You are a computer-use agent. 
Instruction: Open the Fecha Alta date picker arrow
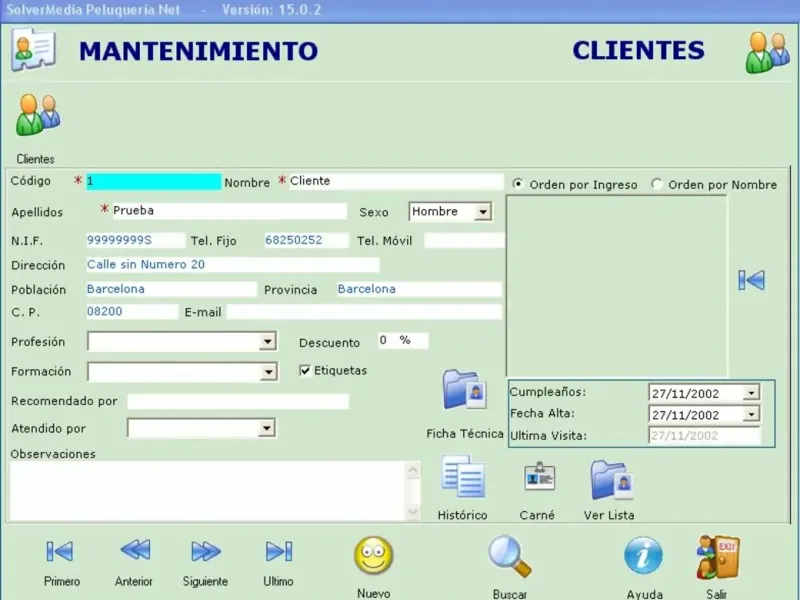click(x=751, y=414)
